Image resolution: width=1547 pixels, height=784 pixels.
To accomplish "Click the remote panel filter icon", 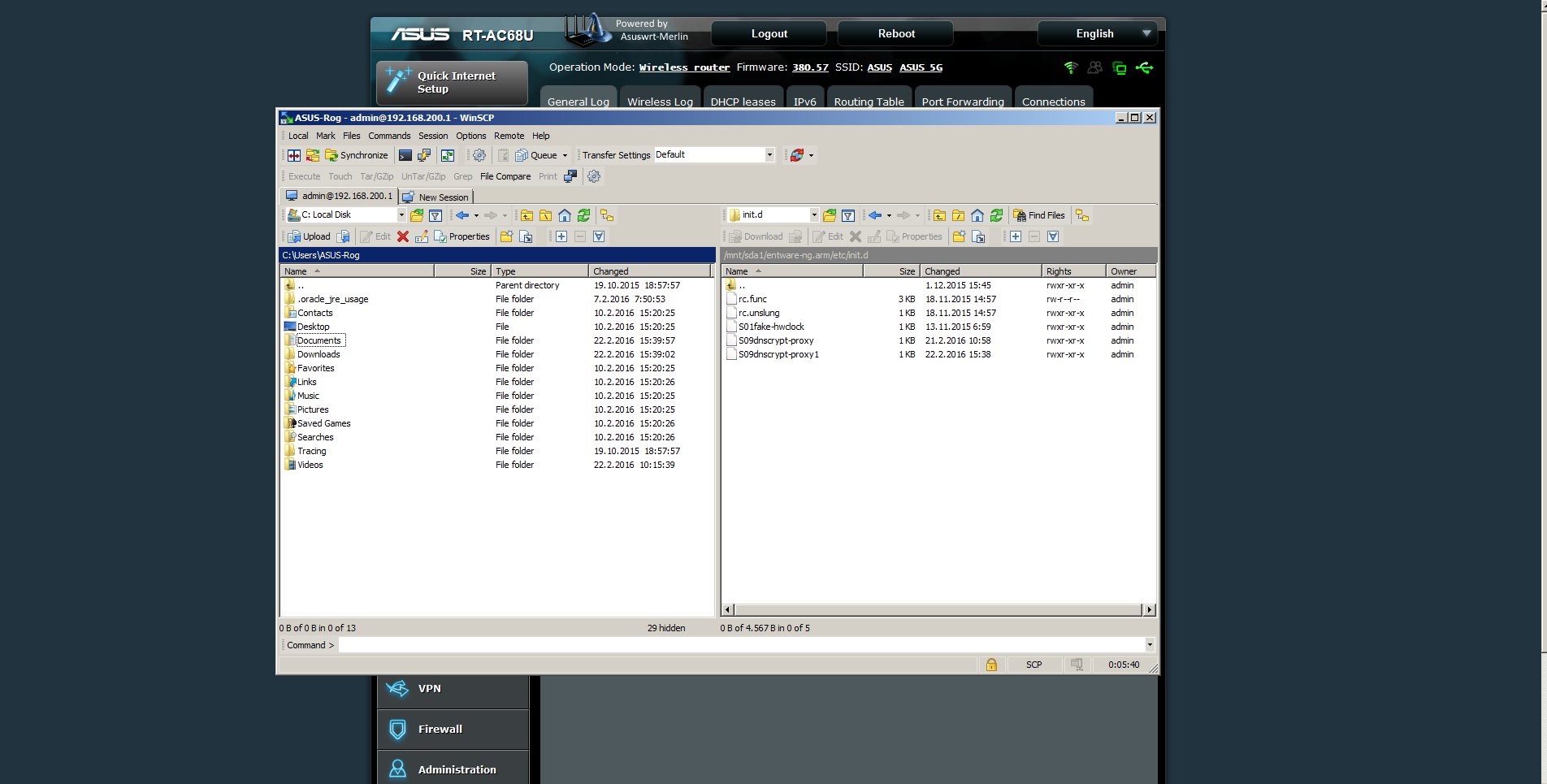I will pos(848,215).
